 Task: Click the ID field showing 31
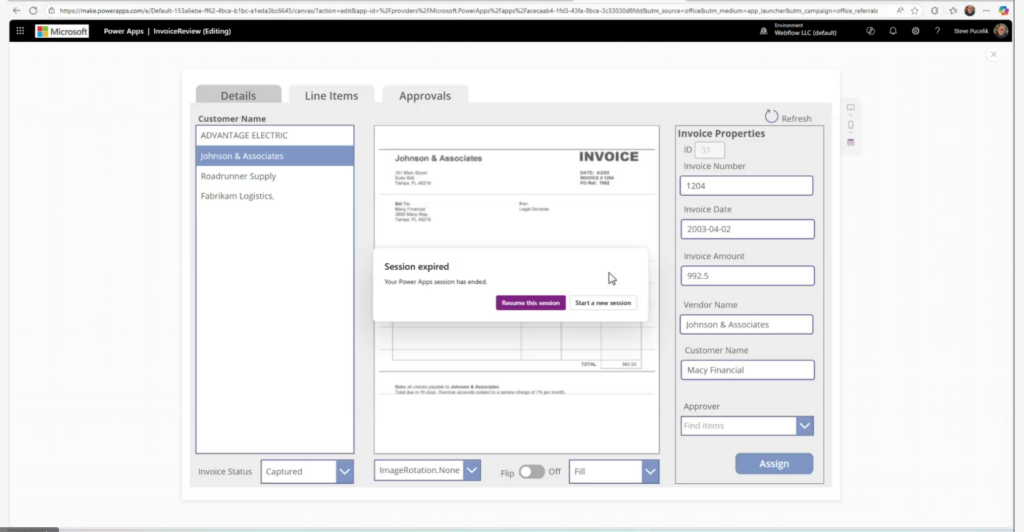(709, 150)
